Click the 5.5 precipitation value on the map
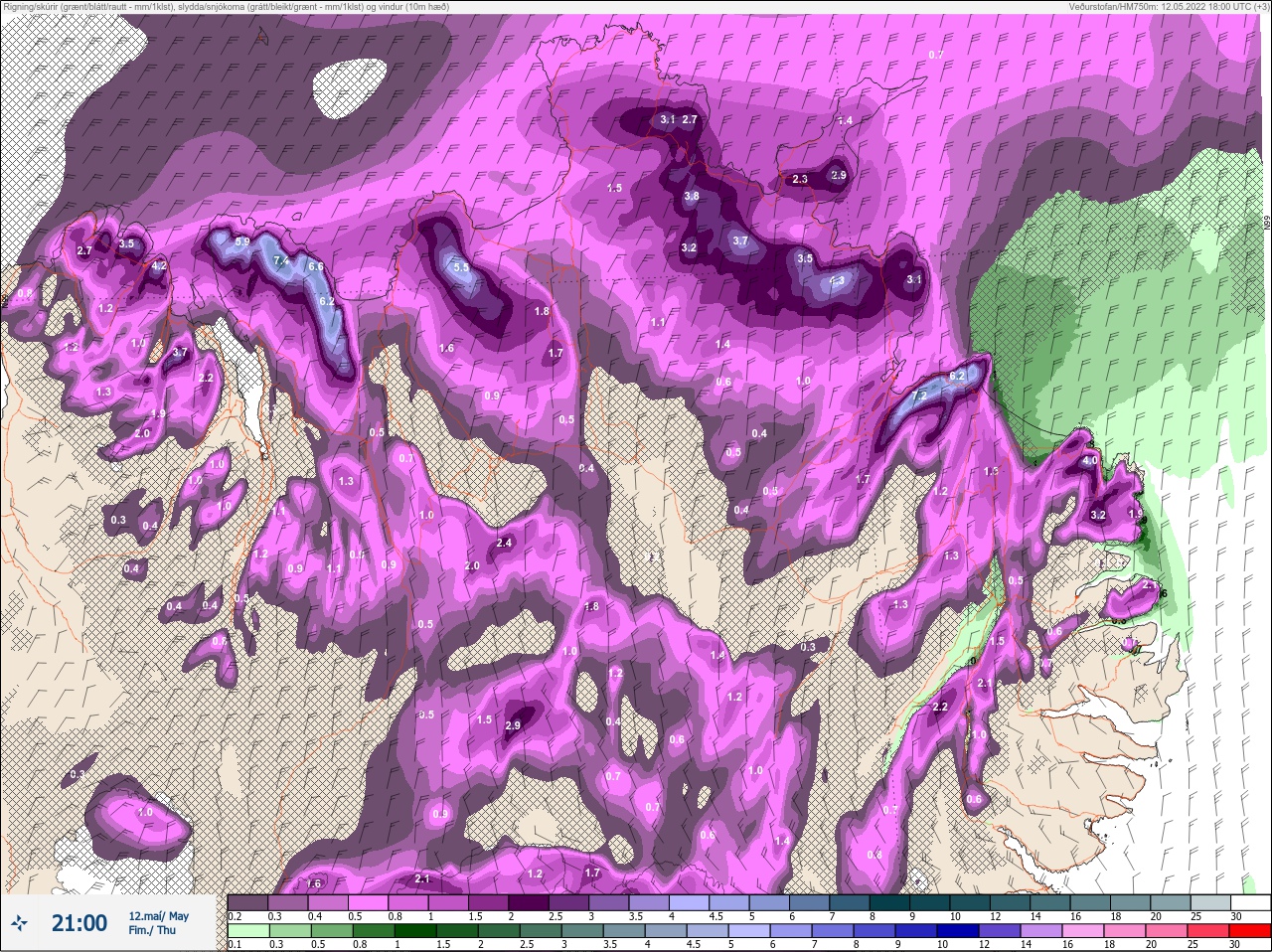Image resolution: width=1272 pixels, height=952 pixels. point(461,267)
